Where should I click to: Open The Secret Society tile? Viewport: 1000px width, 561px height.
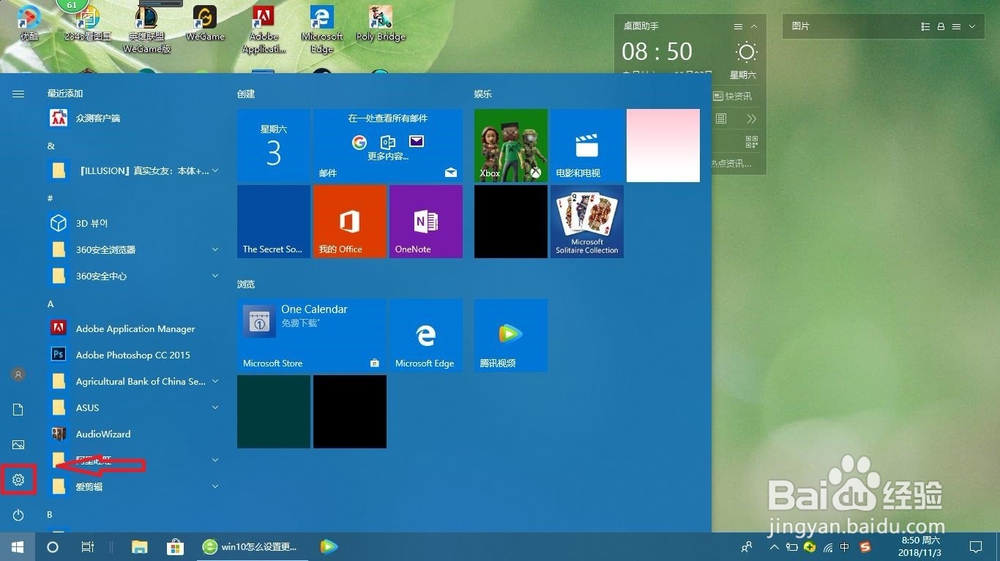click(274, 221)
